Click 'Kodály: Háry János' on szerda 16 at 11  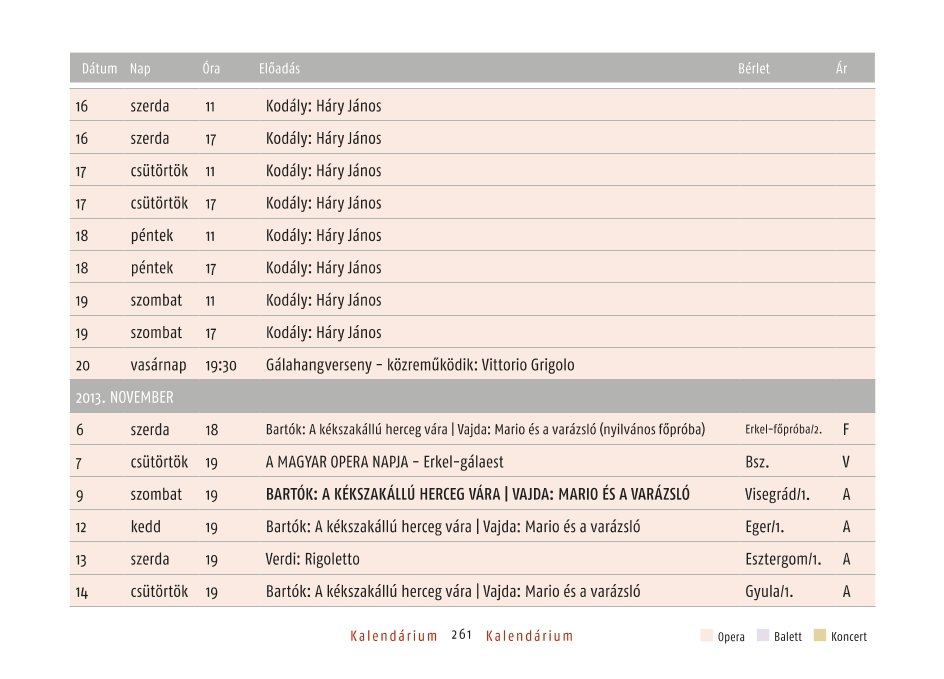323,106
